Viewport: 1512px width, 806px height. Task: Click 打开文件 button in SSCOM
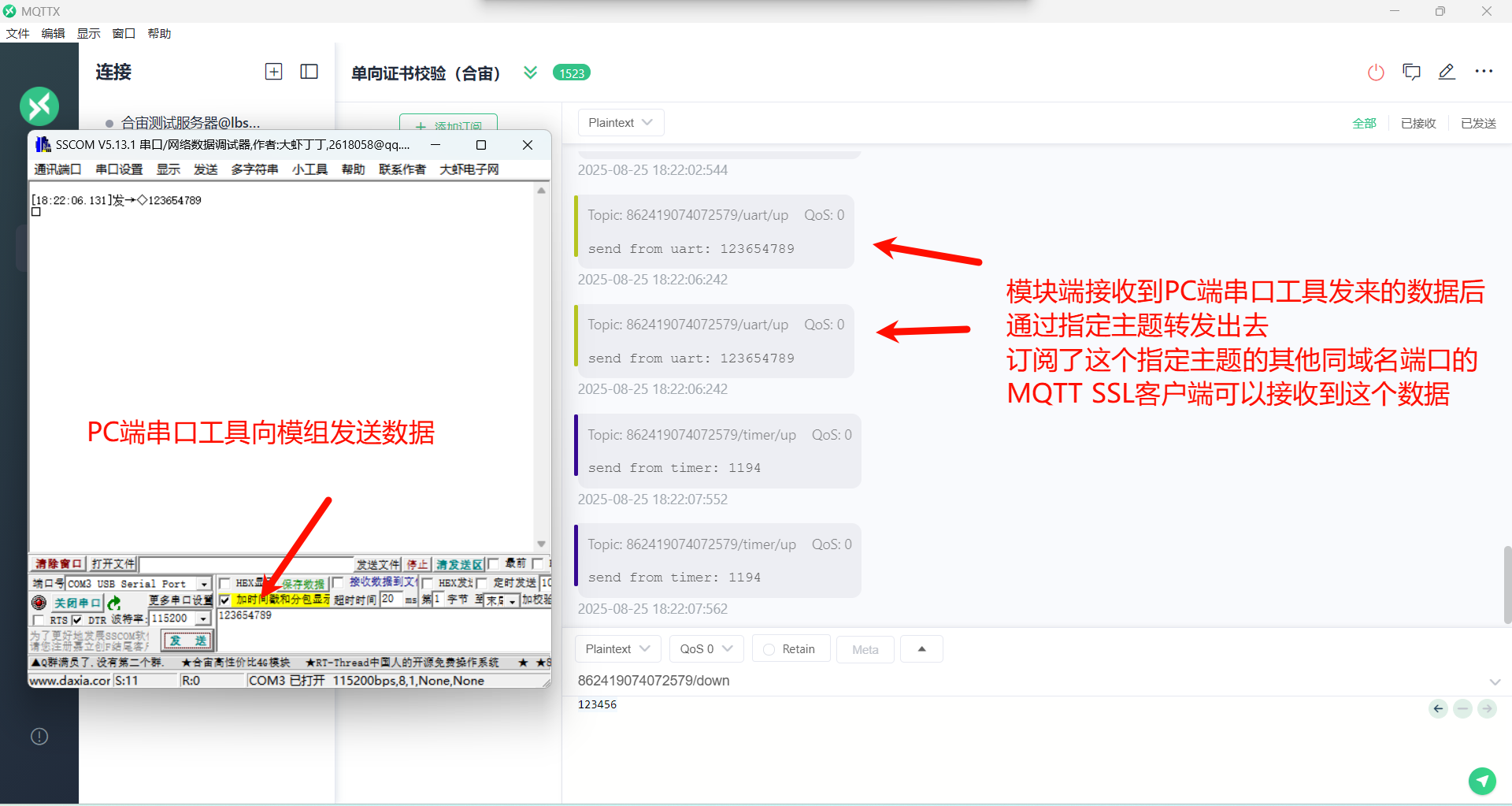coord(113,564)
